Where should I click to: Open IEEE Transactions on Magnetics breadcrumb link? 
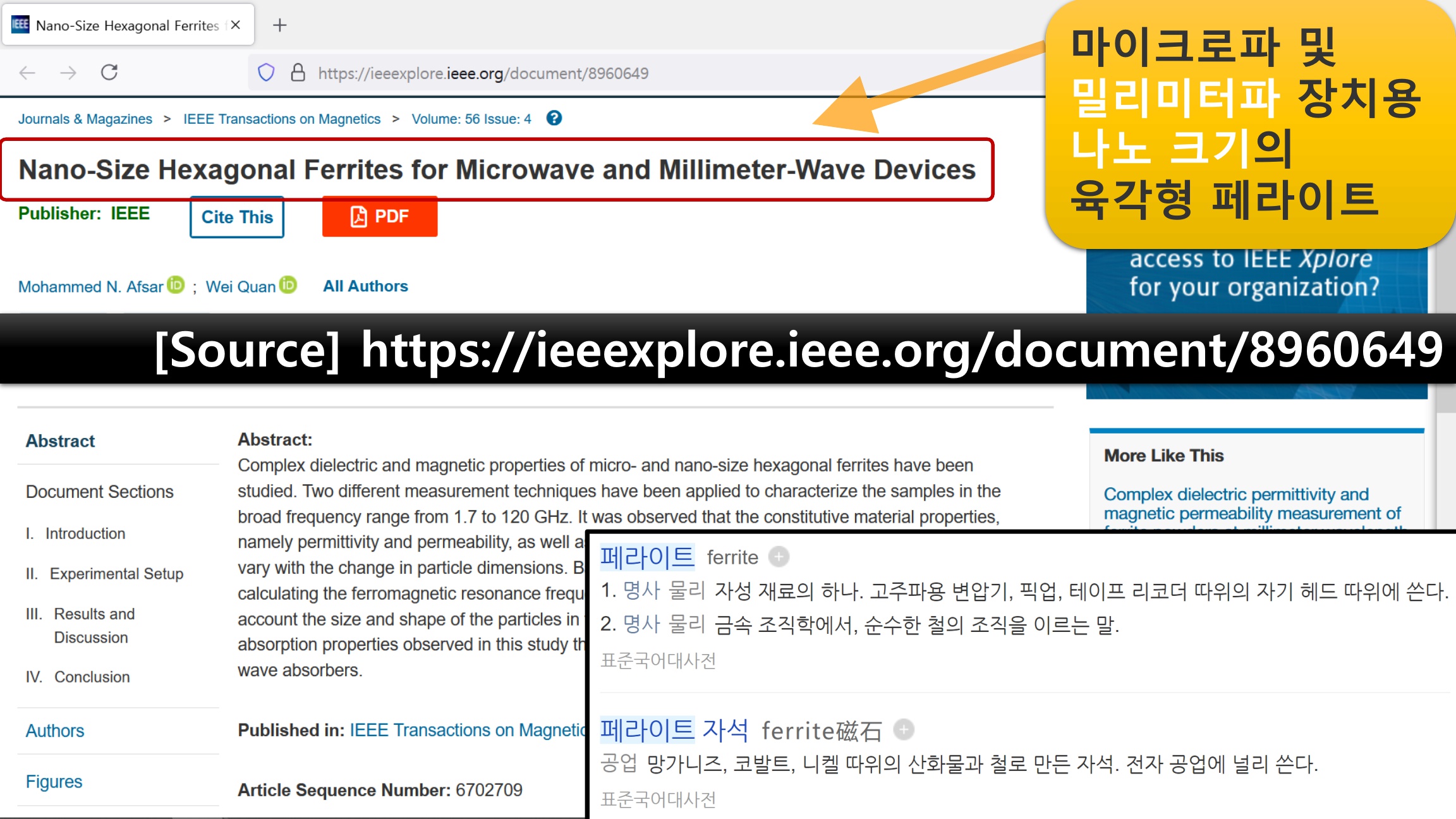click(x=282, y=119)
